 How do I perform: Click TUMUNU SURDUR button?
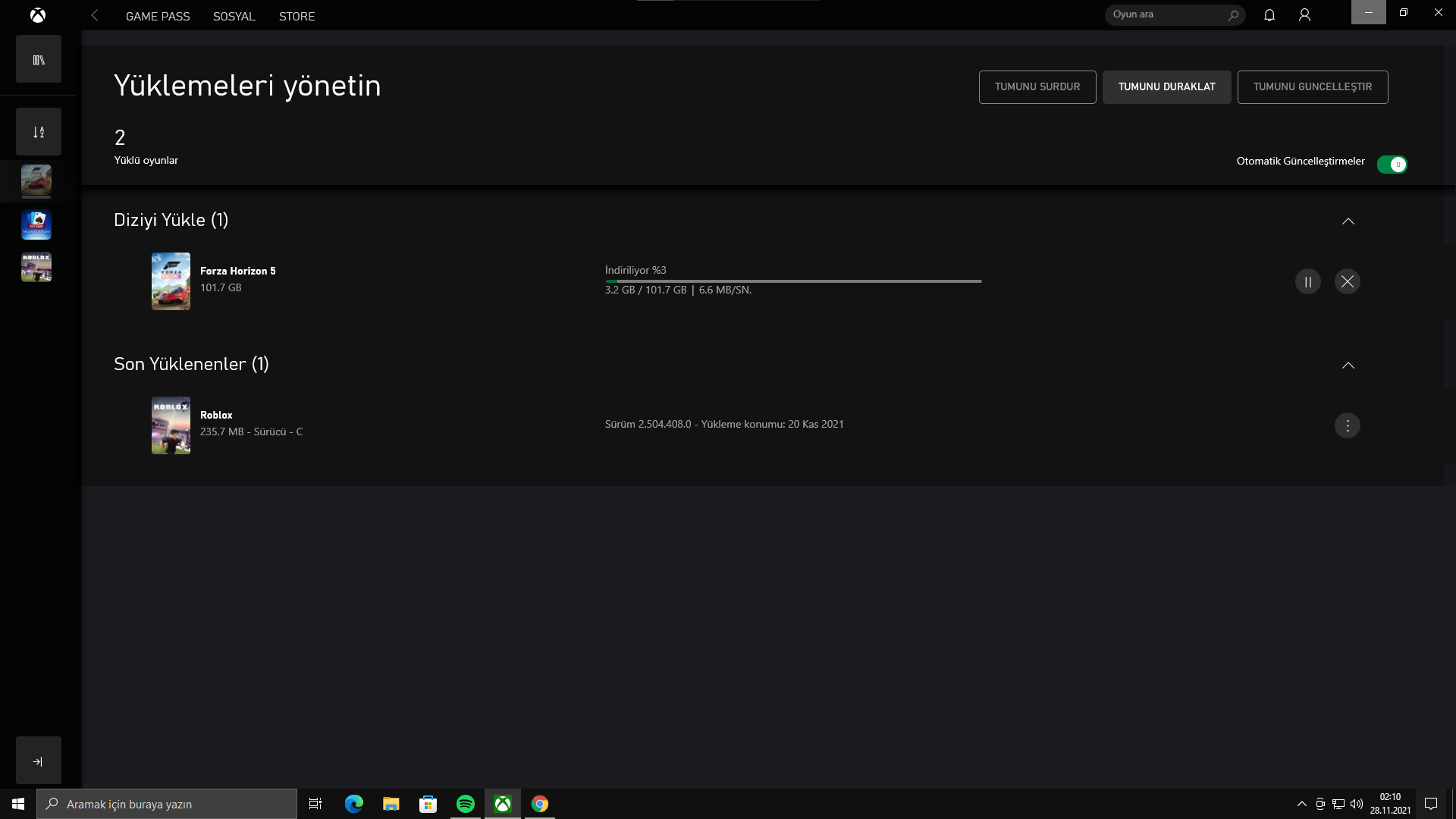tap(1037, 87)
